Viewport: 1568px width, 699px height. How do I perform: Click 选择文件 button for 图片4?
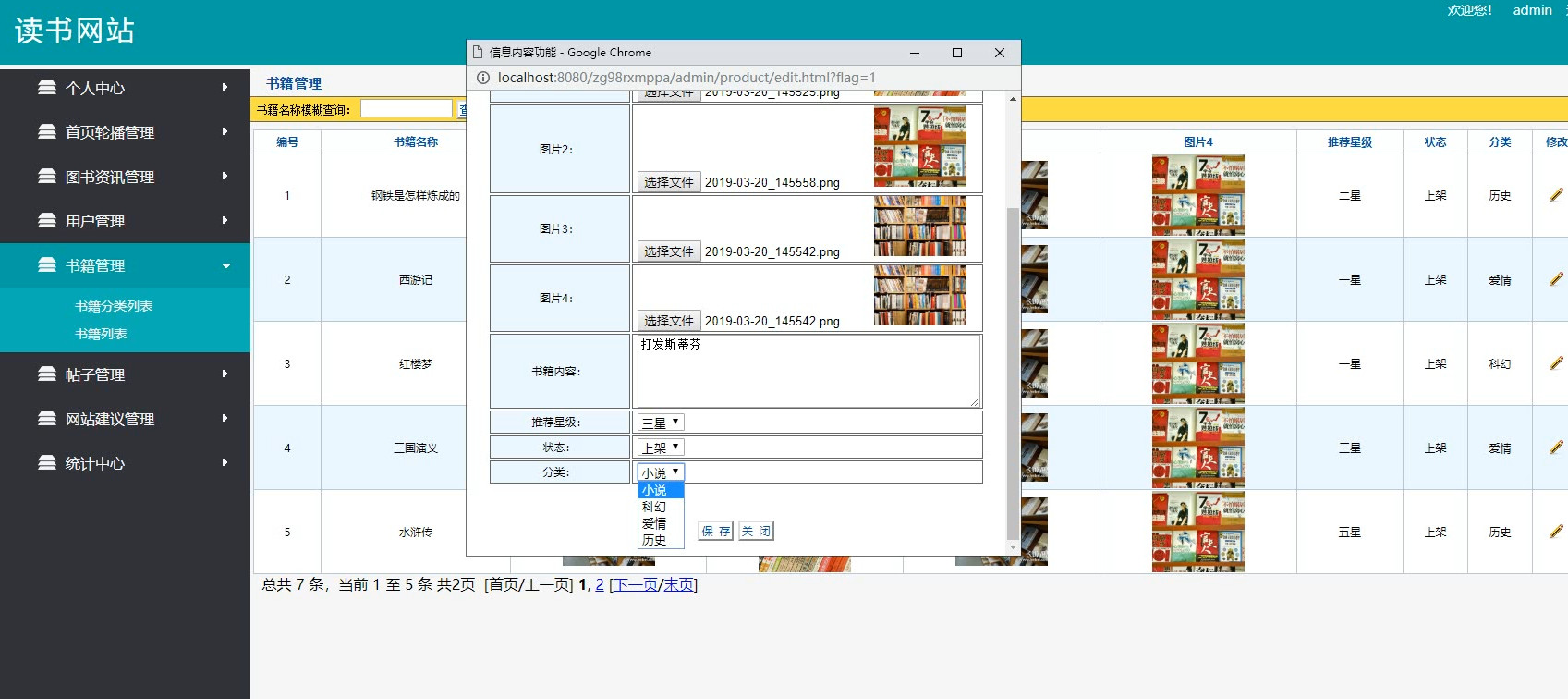(x=668, y=321)
